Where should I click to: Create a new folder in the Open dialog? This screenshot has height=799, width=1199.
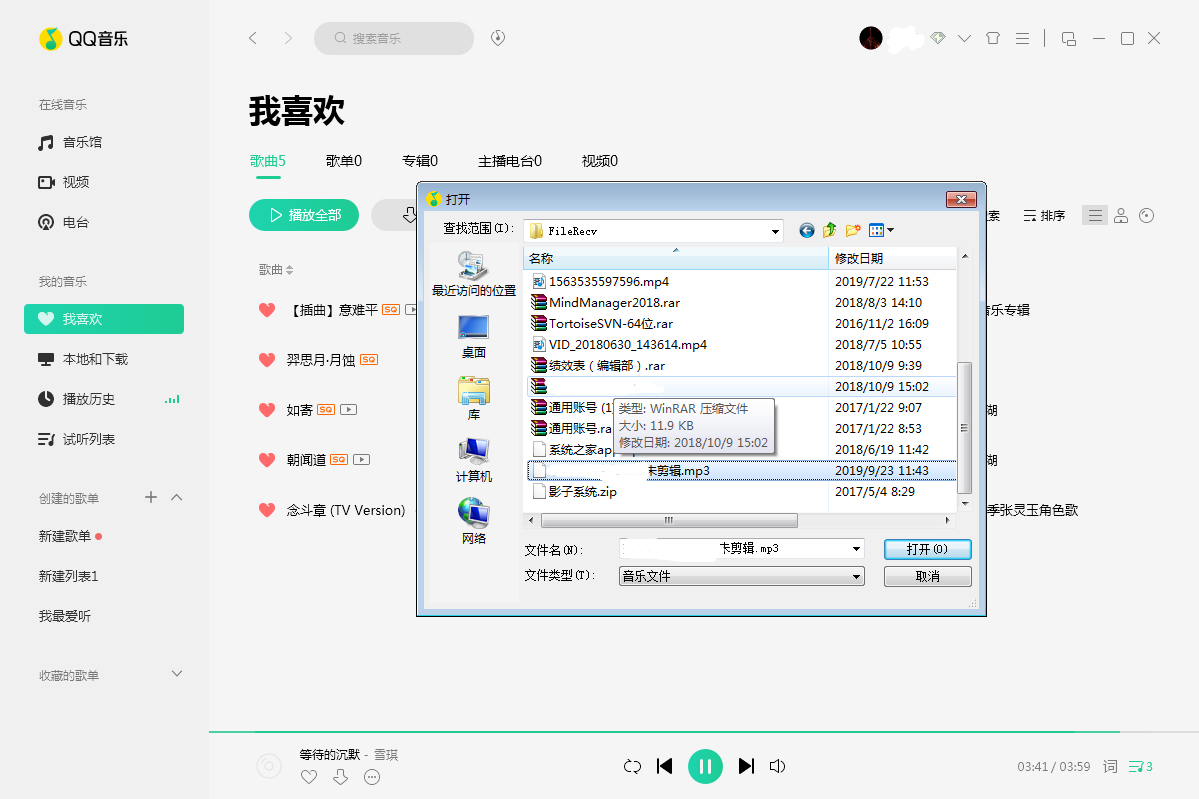852,230
